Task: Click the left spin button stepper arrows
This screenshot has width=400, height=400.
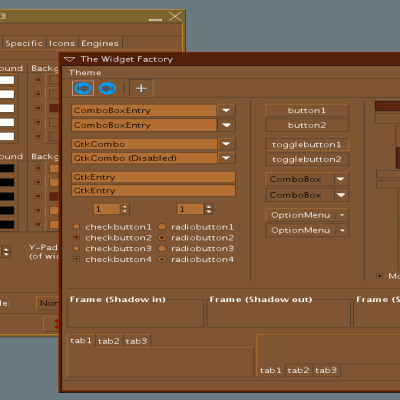Action: (x=125, y=209)
